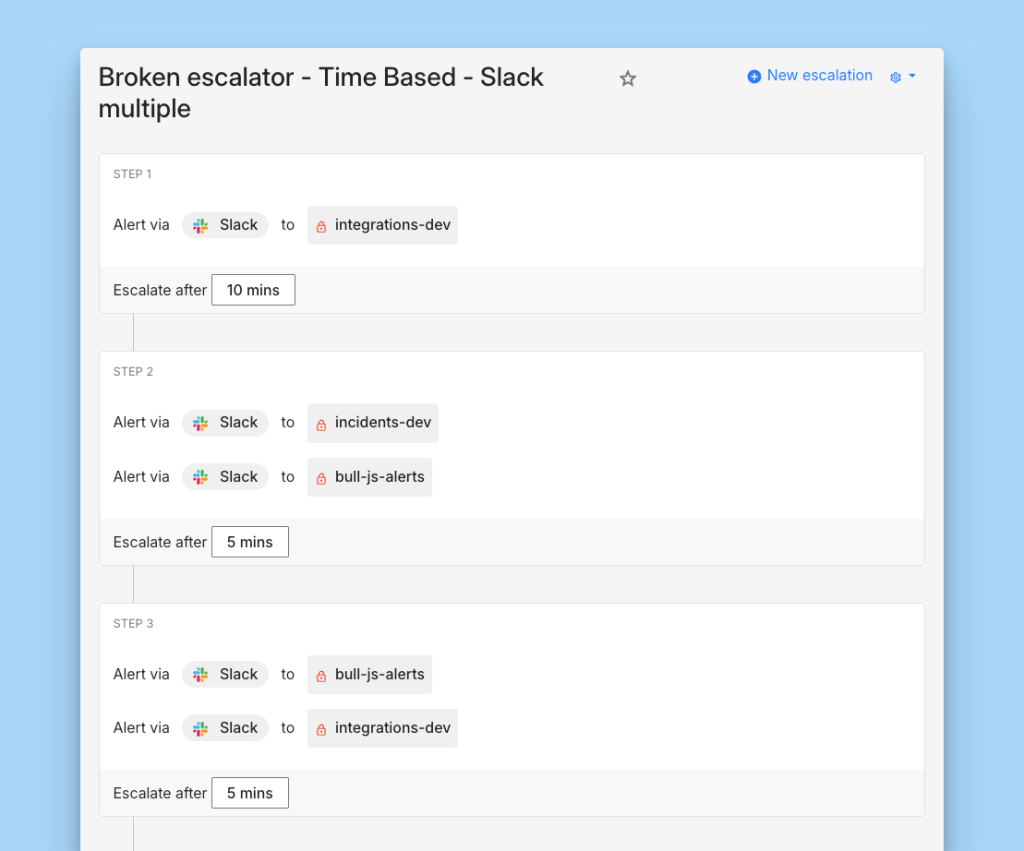Screen dimensions: 1024x851
Task: Click the plus icon next to New escalation
Action: click(754, 76)
